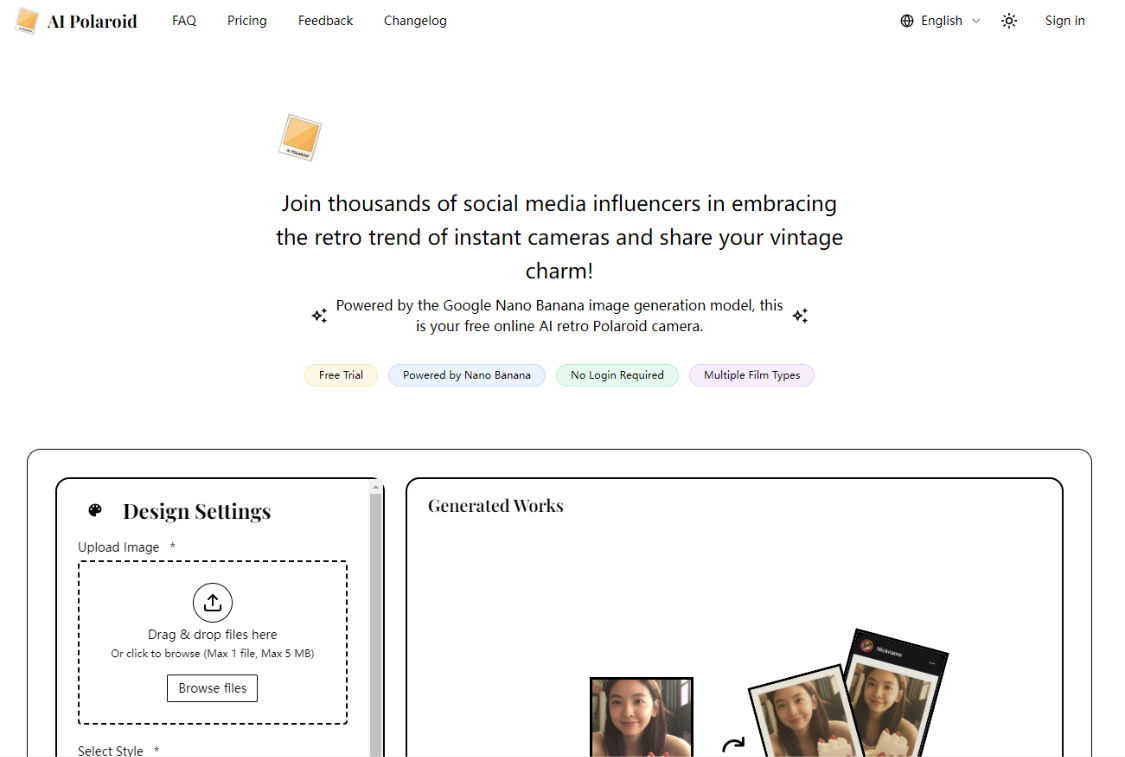Screen dimensions: 1125x757
Task: Click the Sign in link
Action: click(1064, 20)
